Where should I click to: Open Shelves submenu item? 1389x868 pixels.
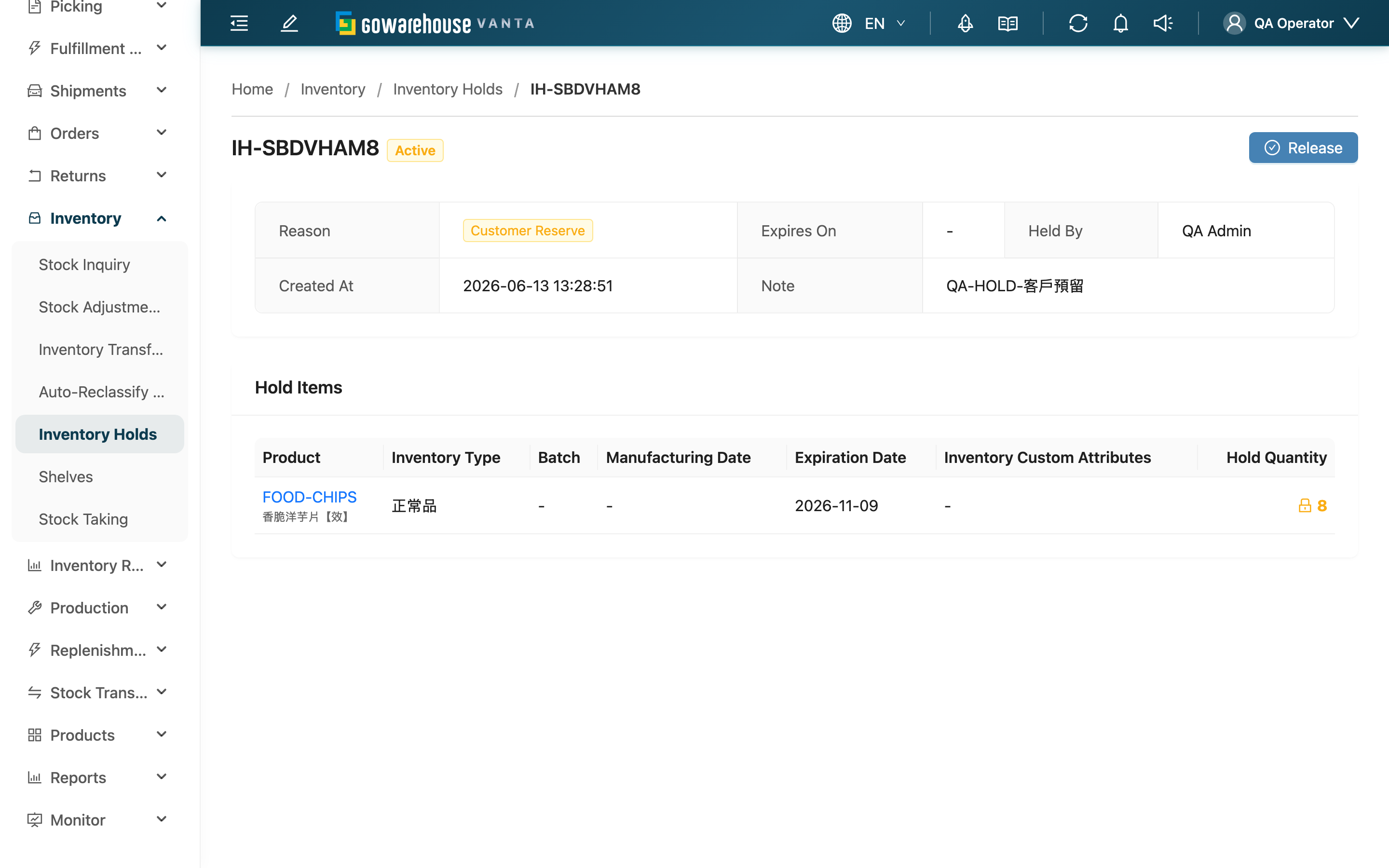tap(100, 476)
